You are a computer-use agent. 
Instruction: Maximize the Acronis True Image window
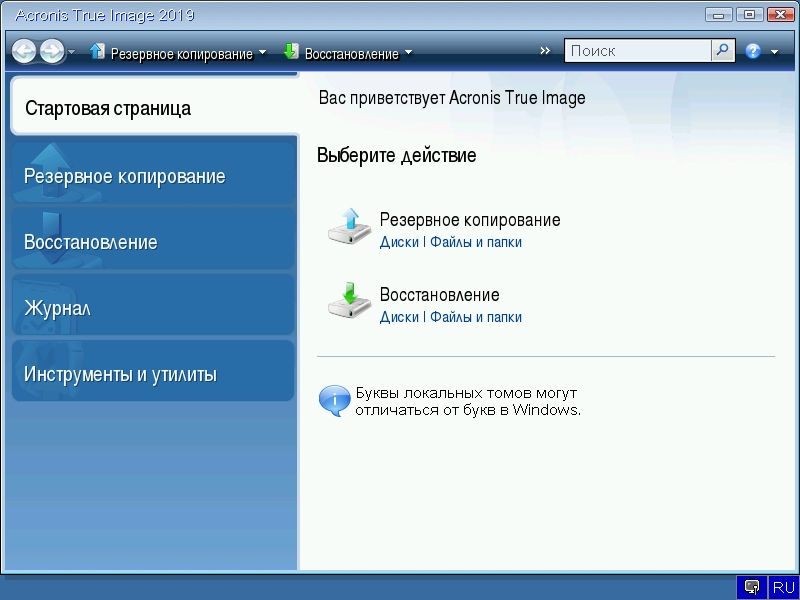pos(749,14)
